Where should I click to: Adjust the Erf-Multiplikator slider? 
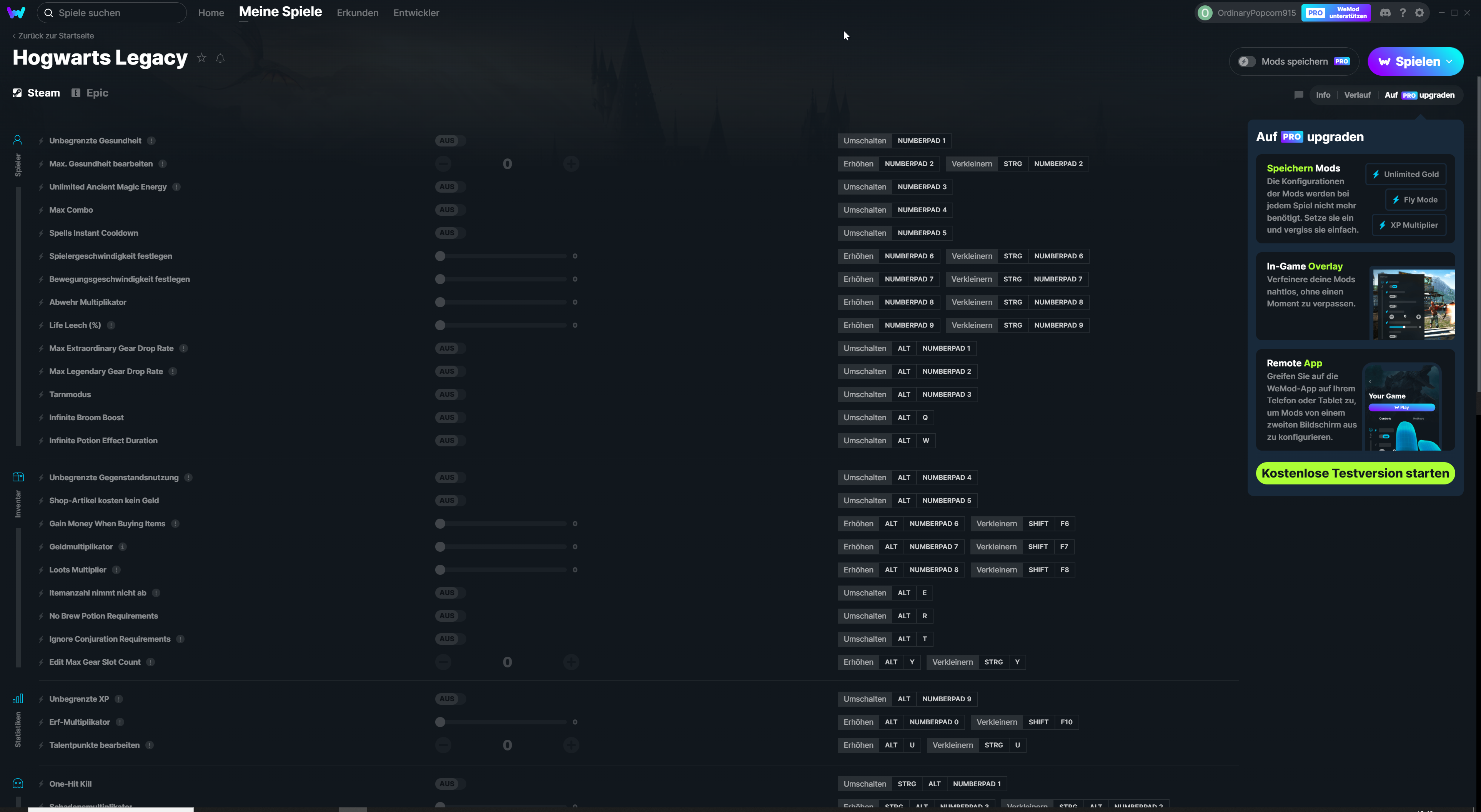point(501,722)
